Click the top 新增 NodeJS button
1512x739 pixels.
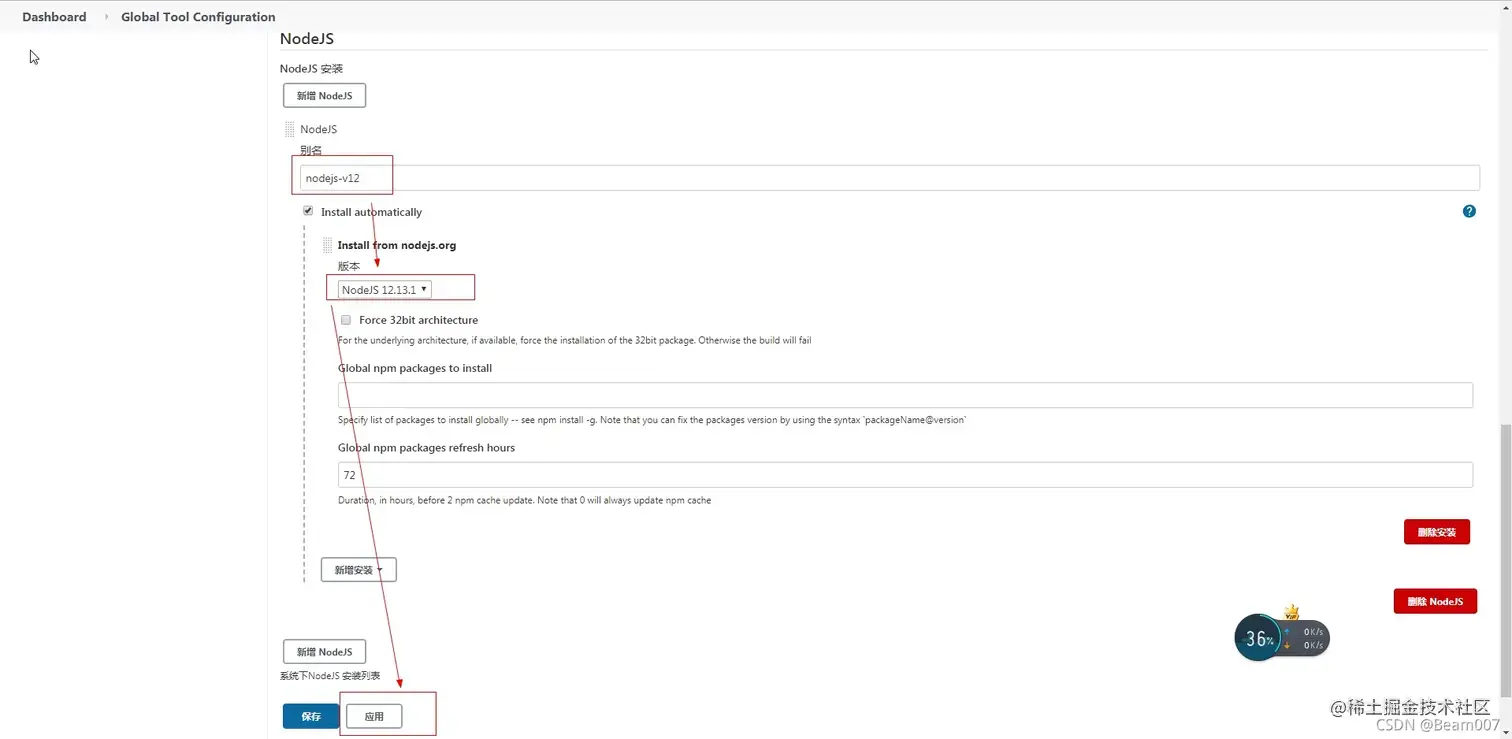click(324, 95)
